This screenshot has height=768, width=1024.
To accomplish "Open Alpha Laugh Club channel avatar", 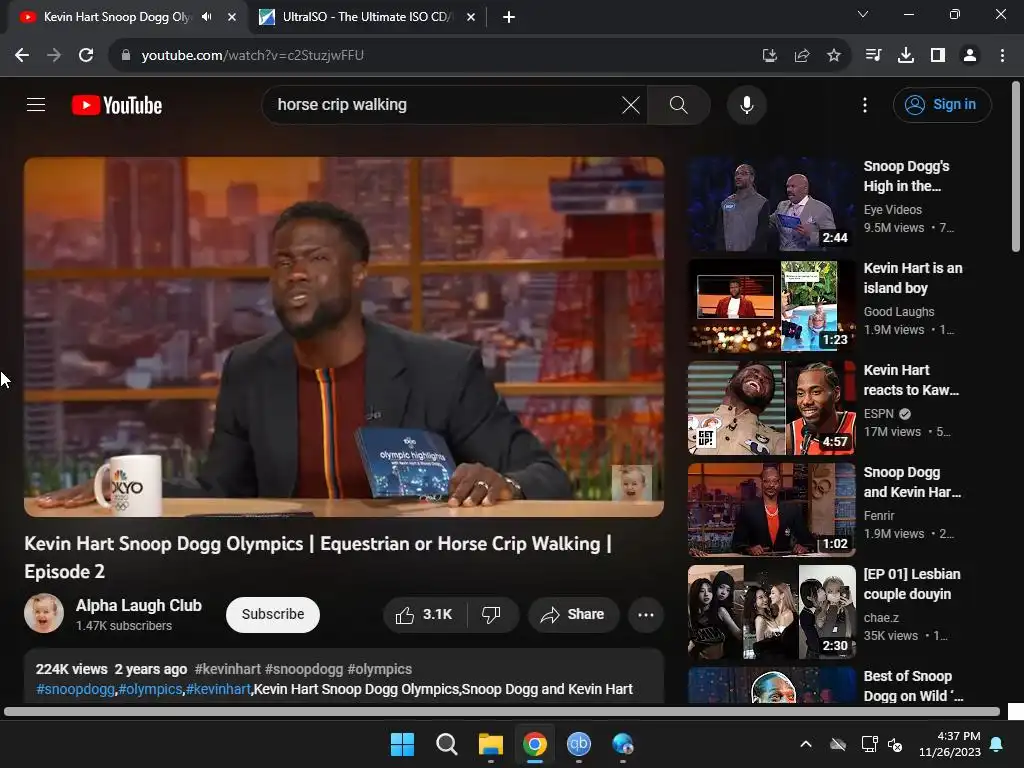I will tap(44, 613).
